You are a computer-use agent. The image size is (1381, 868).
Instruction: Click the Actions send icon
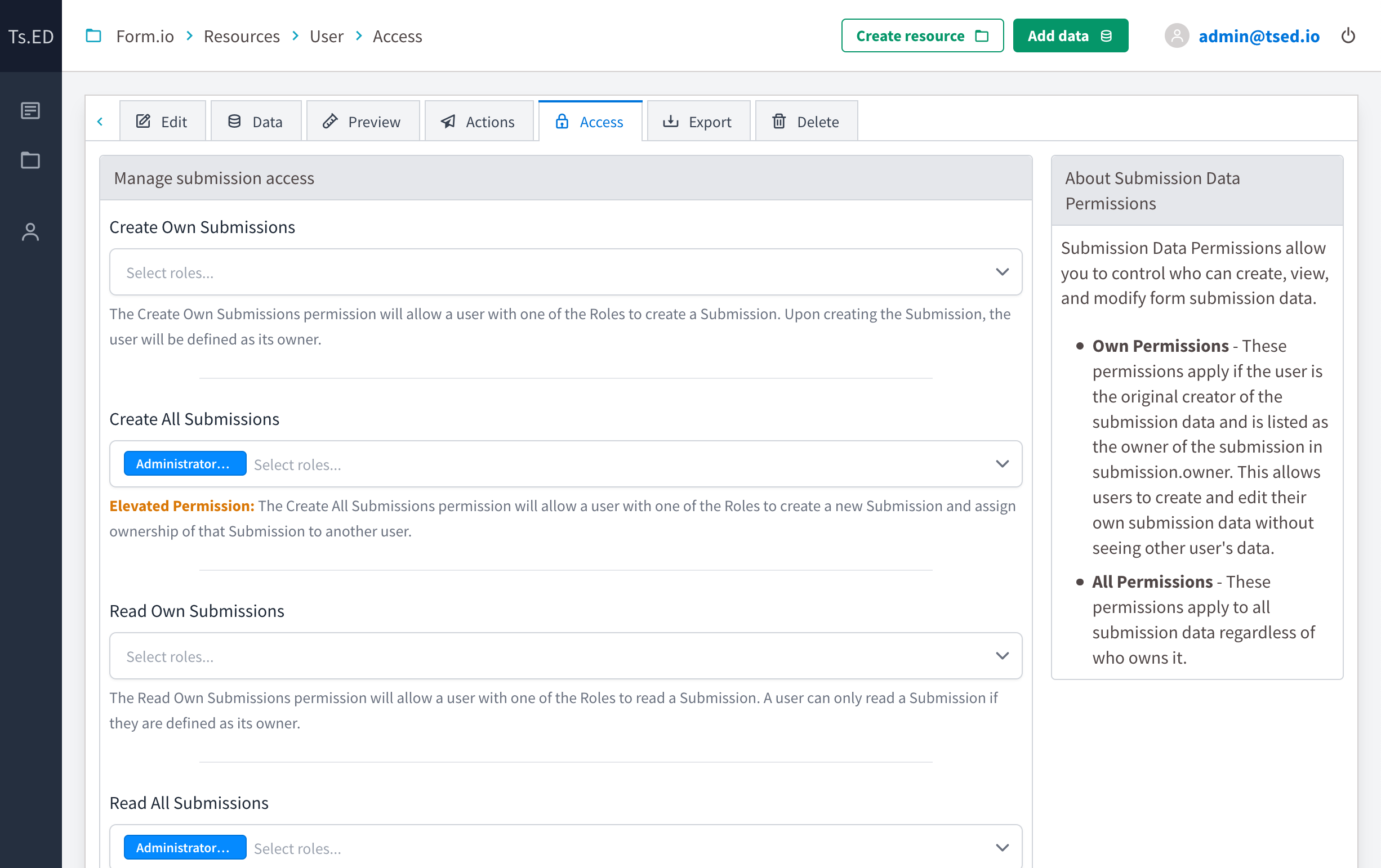448,121
